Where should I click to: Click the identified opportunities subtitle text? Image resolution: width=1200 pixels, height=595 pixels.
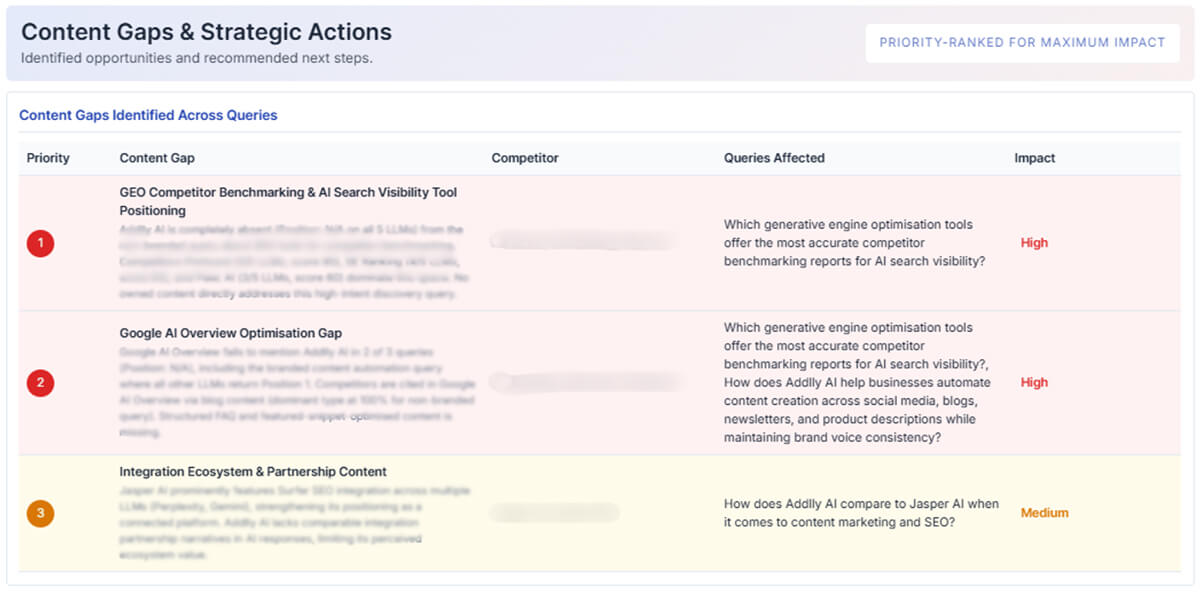pos(197,58)
